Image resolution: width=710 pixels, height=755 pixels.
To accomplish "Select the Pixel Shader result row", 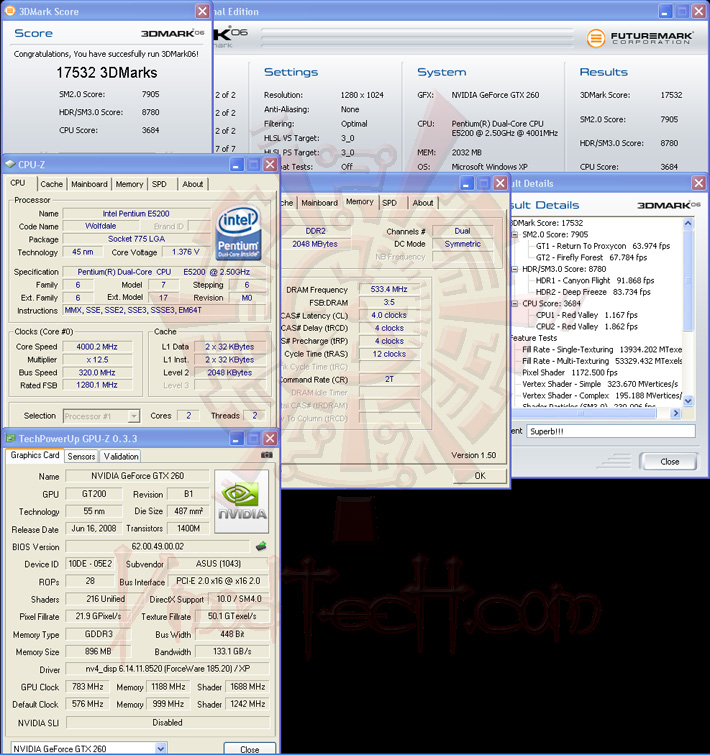I will tap(570, 373).
